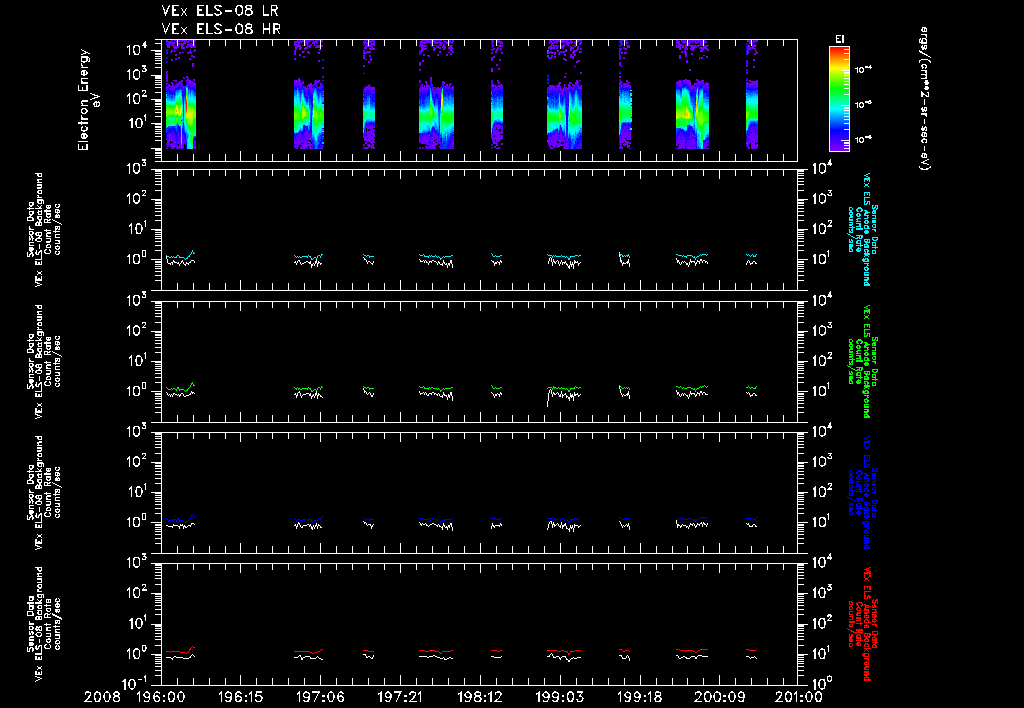This screenshot has width=1024, height=708.
Task: Click the green trace segment near 196:00
Action: point(180,387)
